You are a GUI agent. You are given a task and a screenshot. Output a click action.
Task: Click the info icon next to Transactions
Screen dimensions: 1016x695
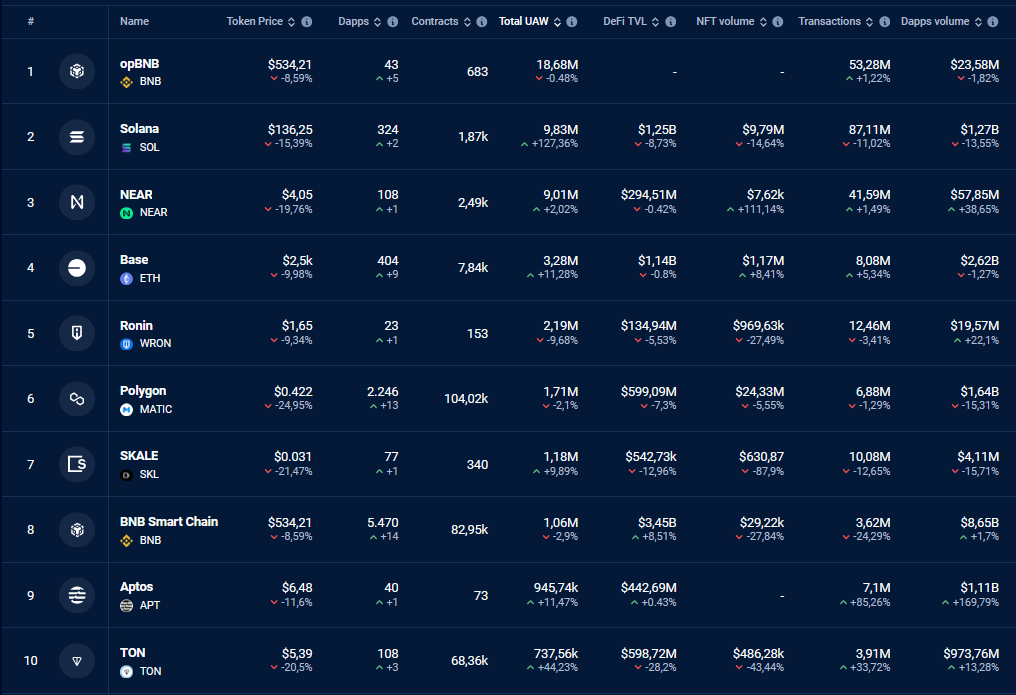click(x=884, y=21)
